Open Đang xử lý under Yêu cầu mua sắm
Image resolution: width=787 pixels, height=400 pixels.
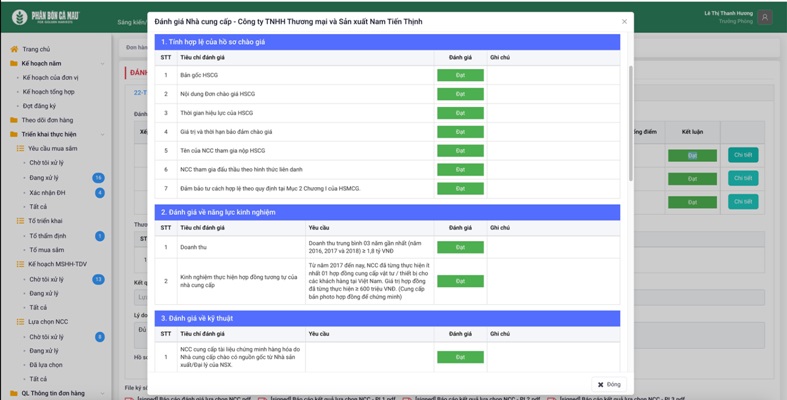44,178
